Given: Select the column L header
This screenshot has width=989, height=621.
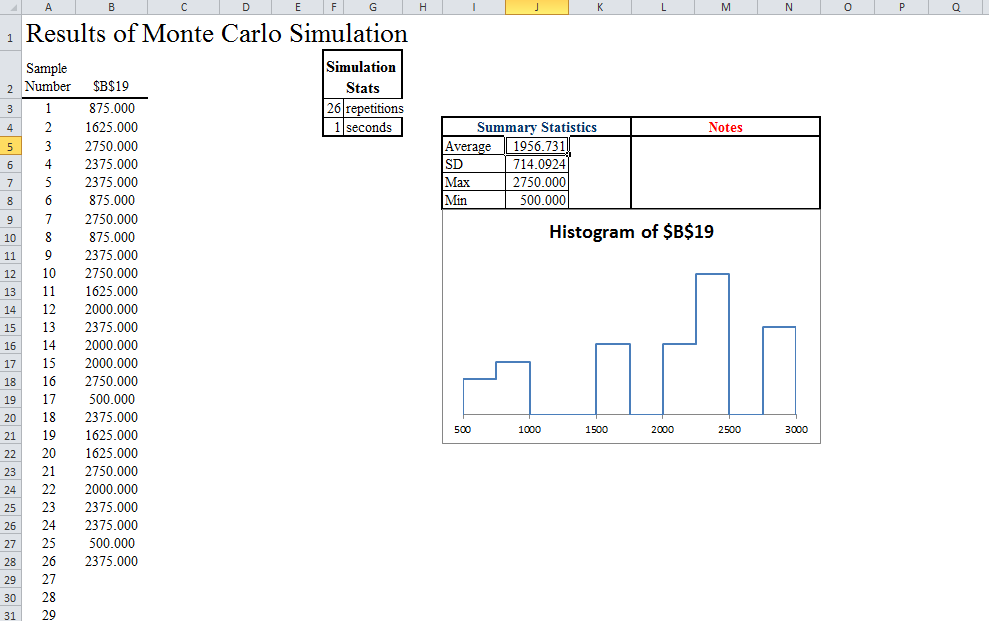Looking at the screenshot, I should click(663, 7).
